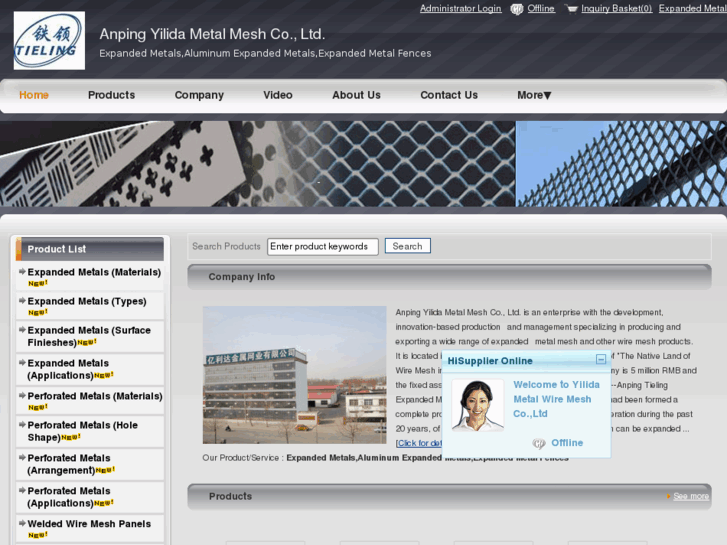This screenshot has width=727, height=545.
Task: Open the Company menu item
Action: pos(199,95)
